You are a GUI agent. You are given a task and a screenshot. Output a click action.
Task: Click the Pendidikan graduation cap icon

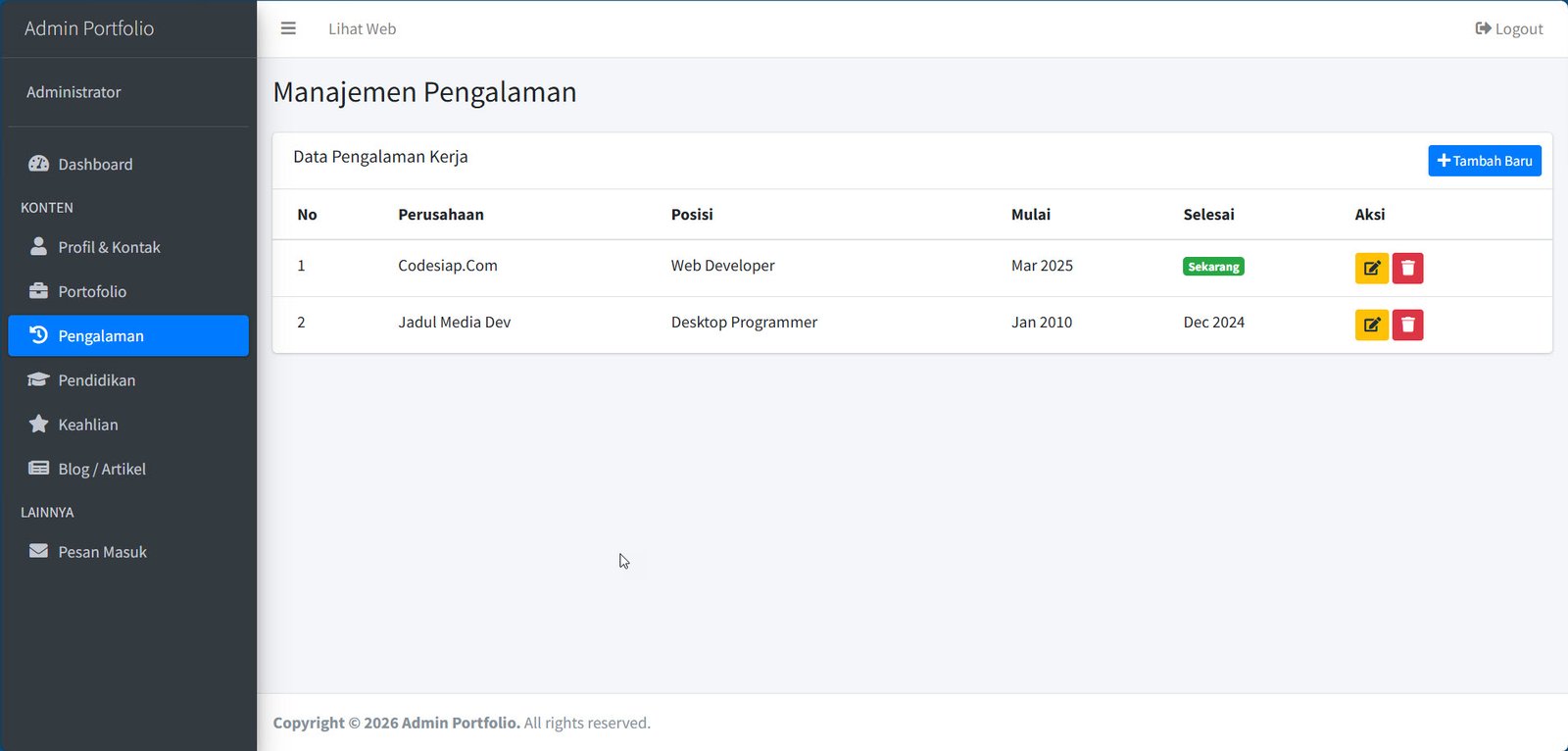pyautogui.click(x=38, y=379)
